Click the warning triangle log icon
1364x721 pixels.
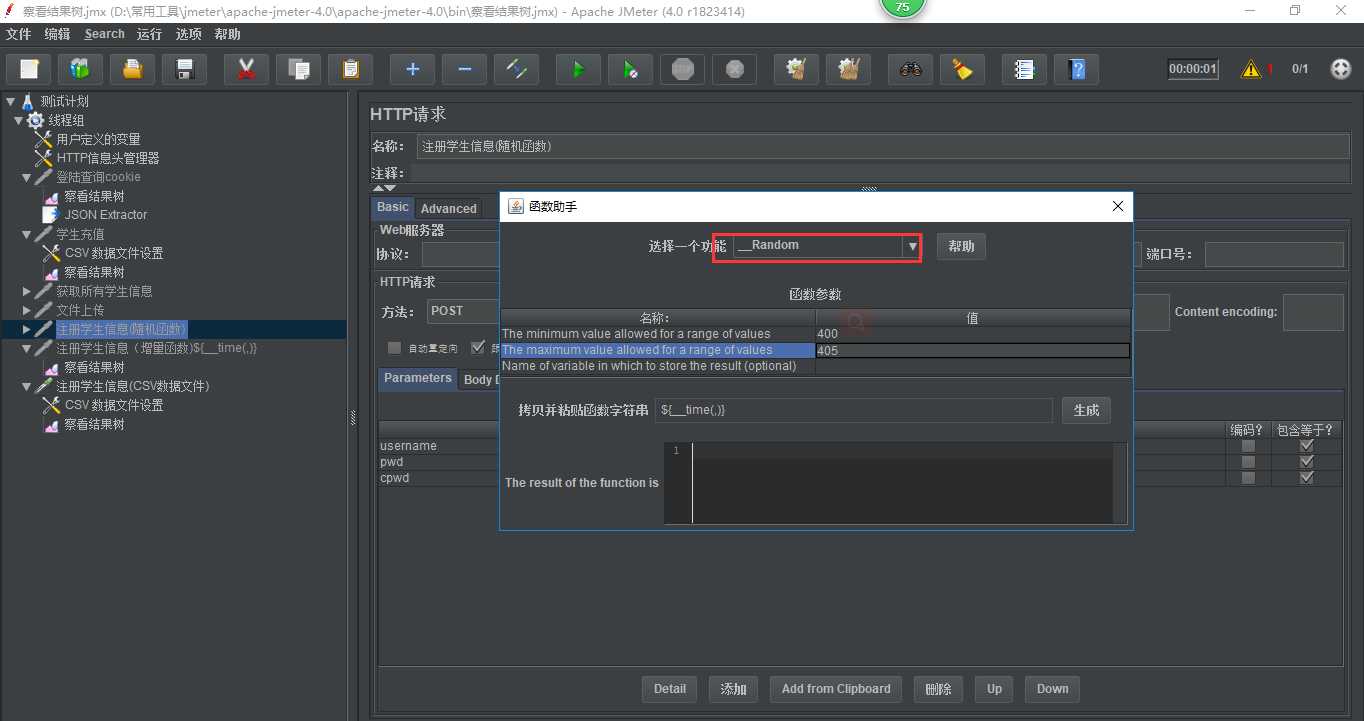(x=1251, y=69)
